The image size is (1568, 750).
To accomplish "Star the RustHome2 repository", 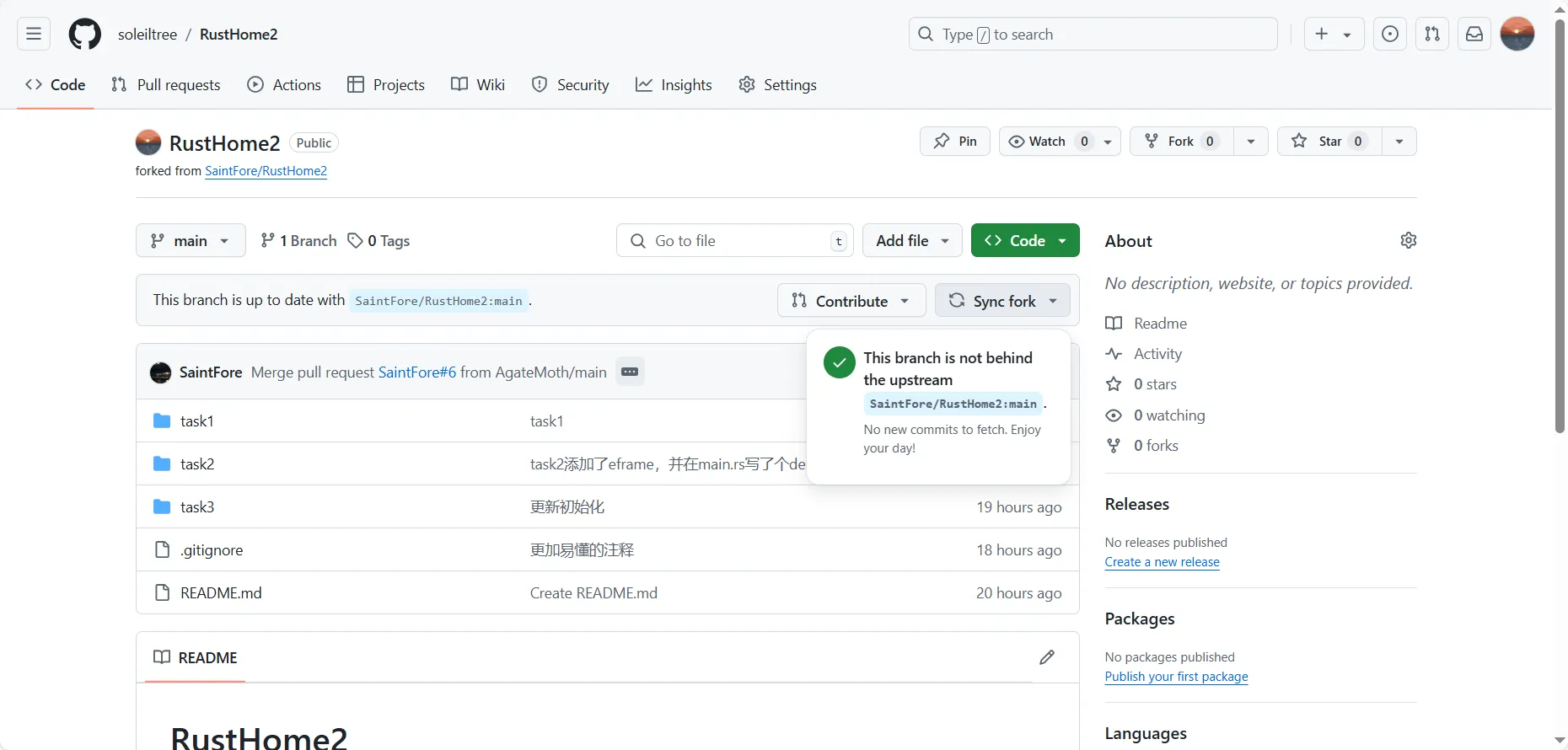I will coord(1329,142).
